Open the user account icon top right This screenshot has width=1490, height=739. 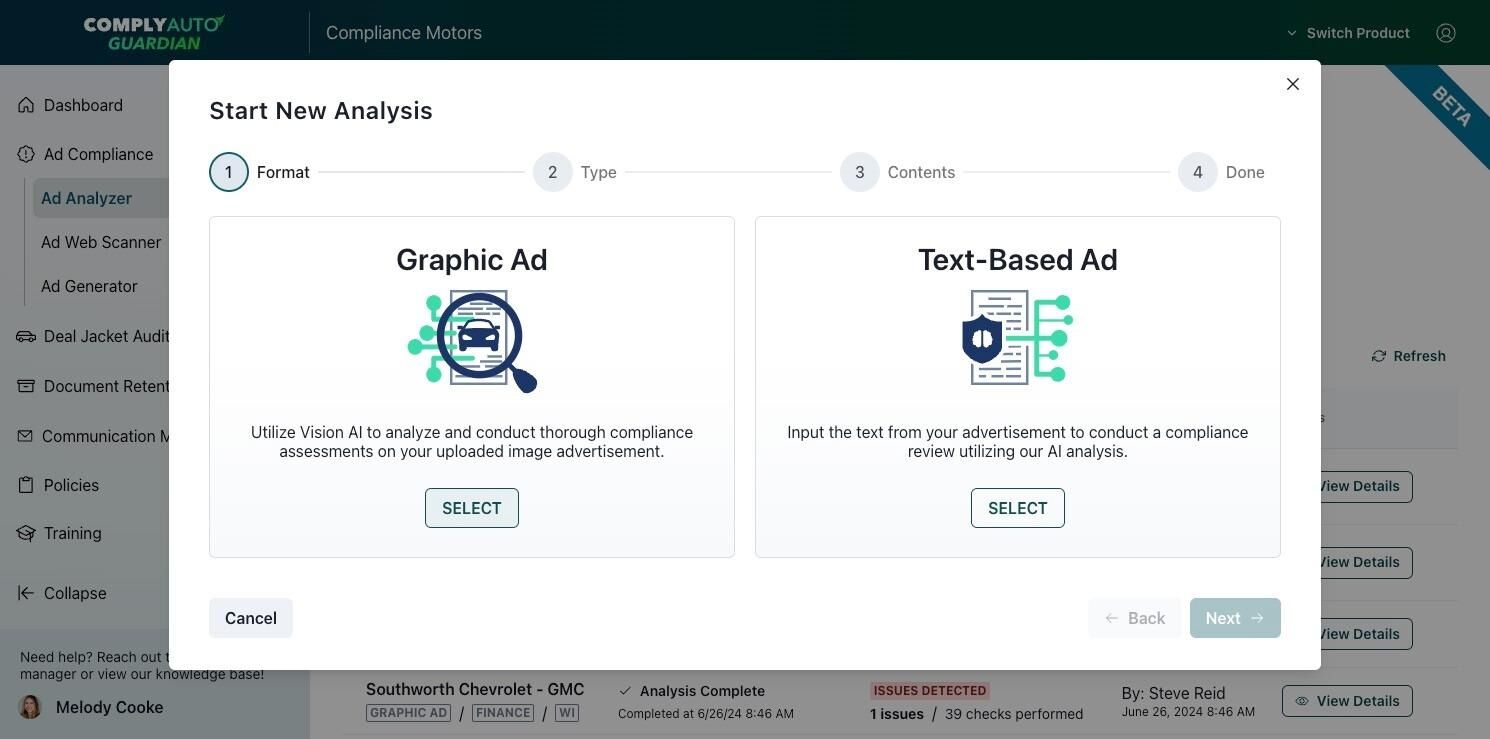click(1446, 32)
